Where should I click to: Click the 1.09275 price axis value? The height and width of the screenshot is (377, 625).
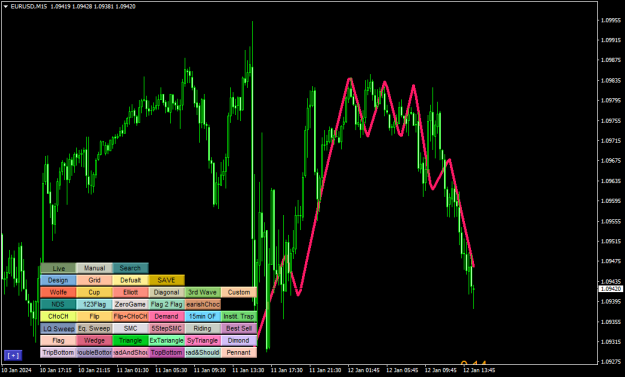pyautogui.click(x=611, y=362)
